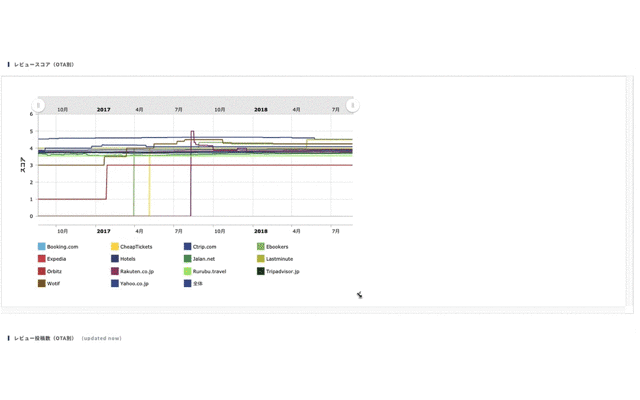Screen dimensions: 640x400
Task: Click the CheapTickets yellow legend marker
Action: pos(115,246)
